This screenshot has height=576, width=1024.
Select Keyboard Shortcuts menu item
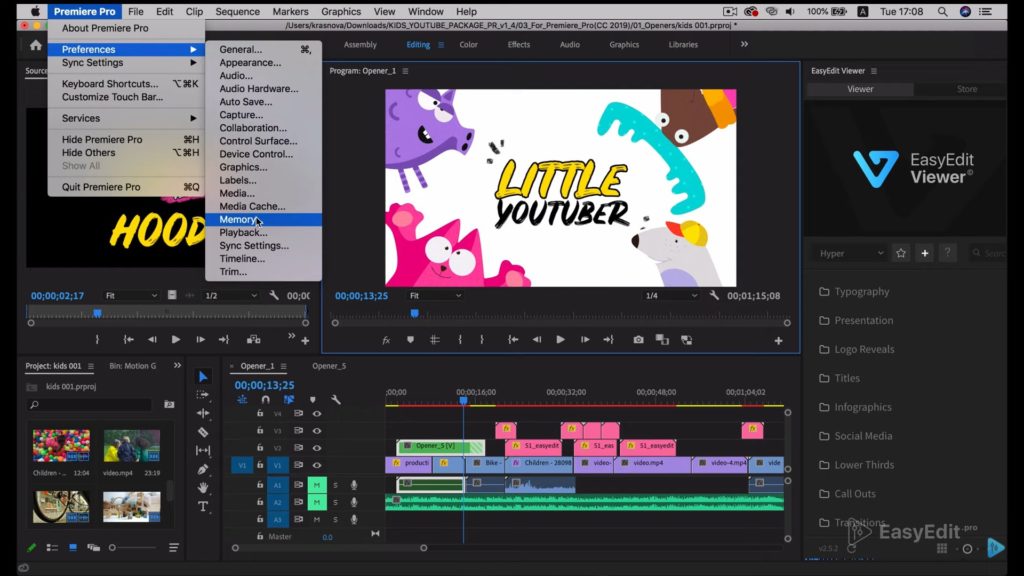click(x=126, y=84)
